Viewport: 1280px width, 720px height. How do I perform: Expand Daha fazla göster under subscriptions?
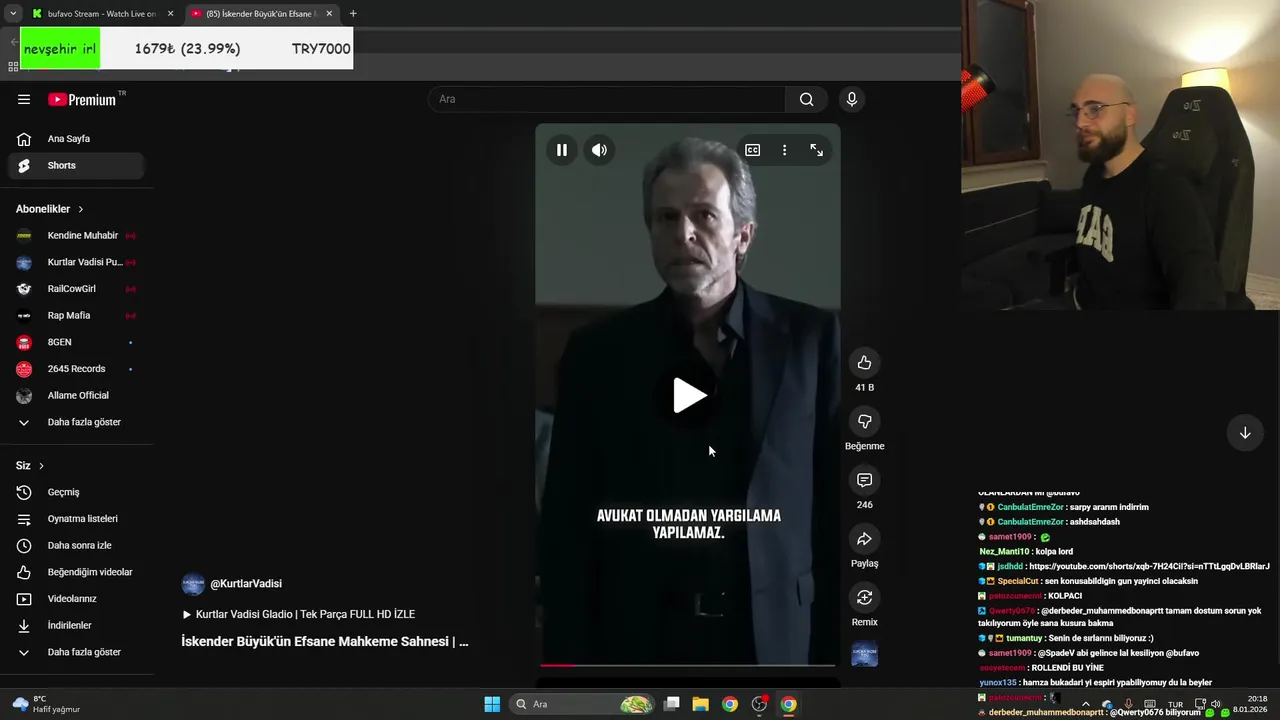tap(75, 422)
